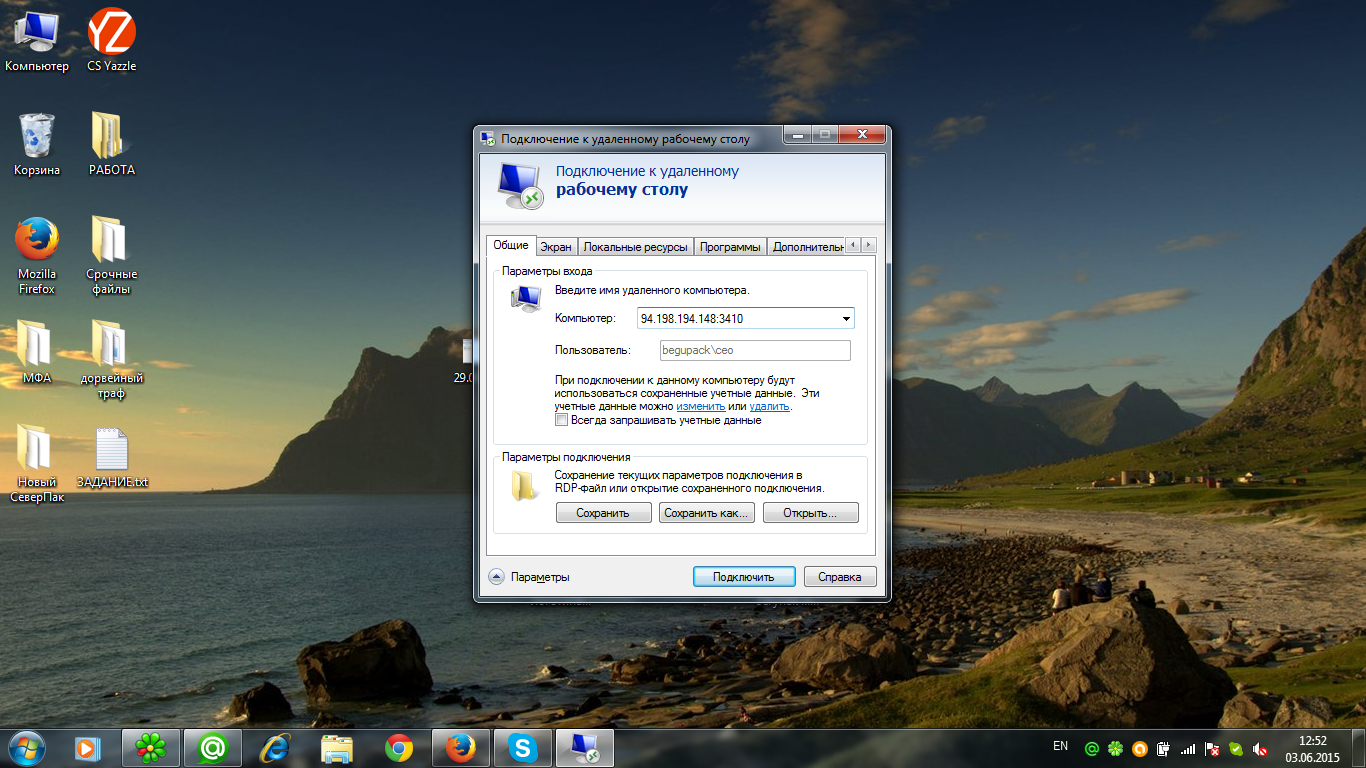Switch to Firefox window in the taskbar
The height and width of the screenshot is (768, 1366).
pyautogui.click(x=461, y=748)
